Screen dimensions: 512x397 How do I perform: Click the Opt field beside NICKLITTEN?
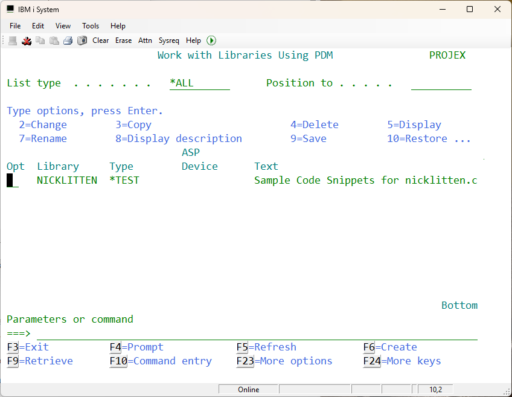13,181
